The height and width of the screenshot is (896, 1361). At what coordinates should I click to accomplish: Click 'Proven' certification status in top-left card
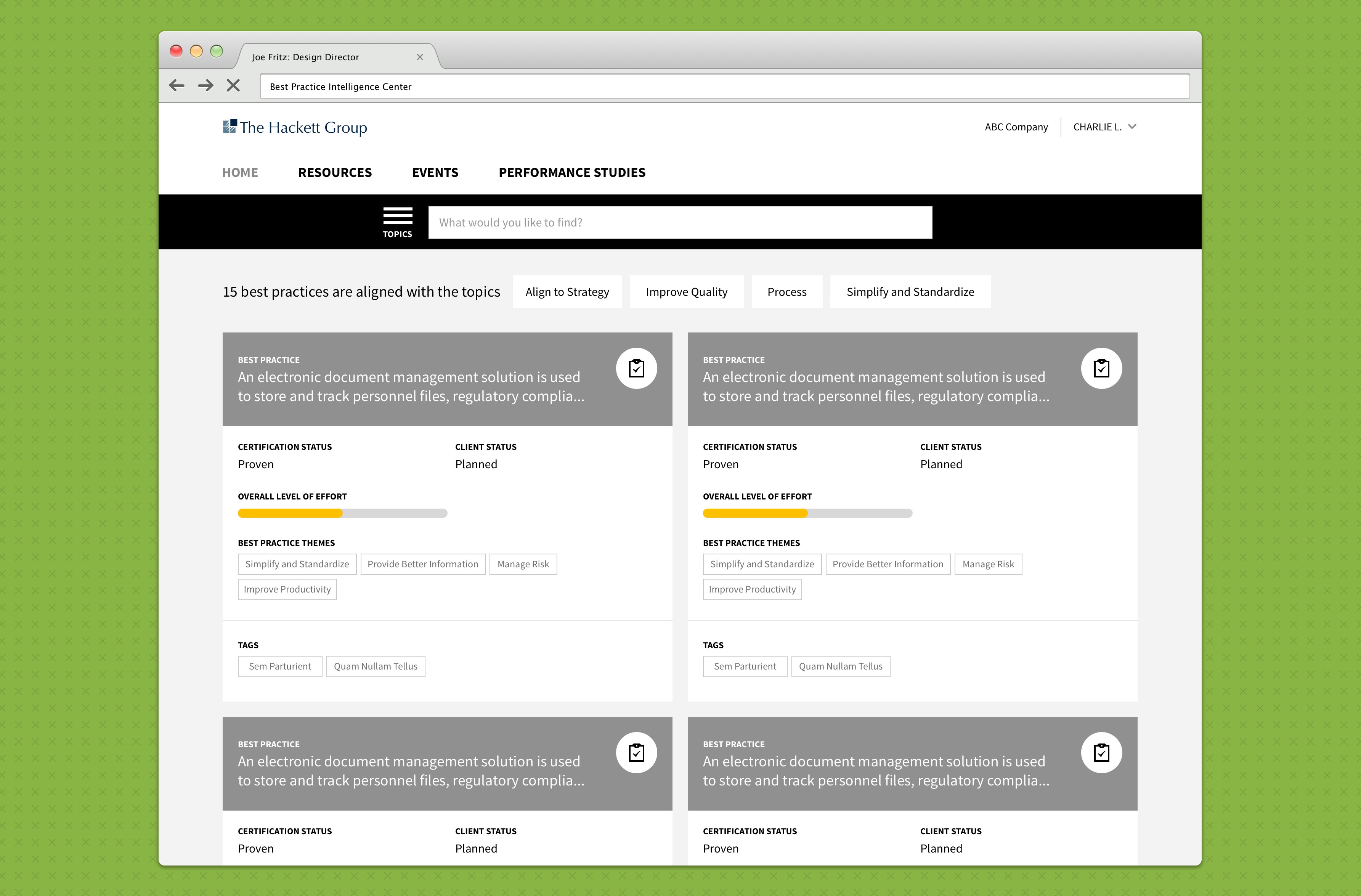[x=255, y=464]
